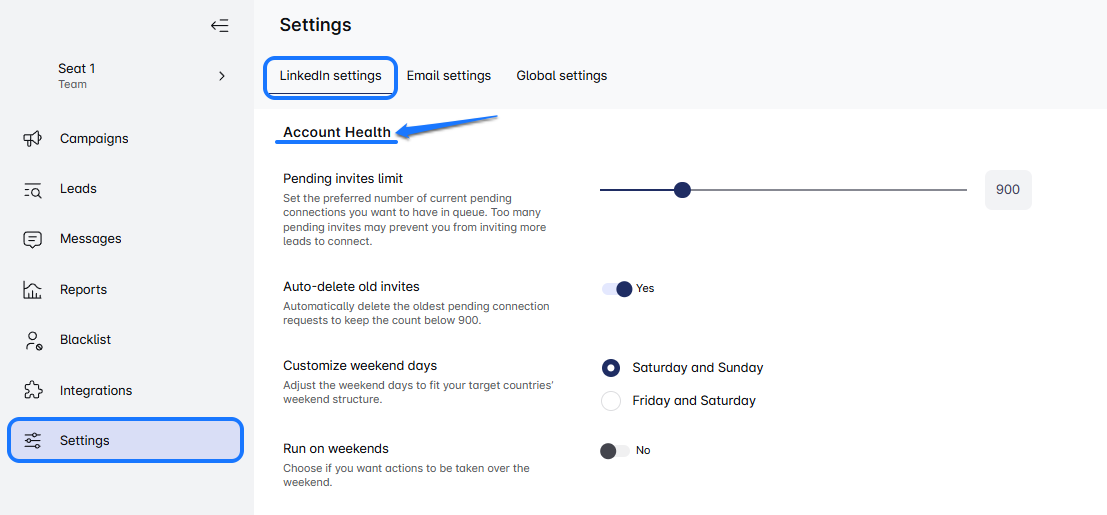
Task: Click the Leads search-list icon
Action: pyautogui.click(x=32, y=189)
